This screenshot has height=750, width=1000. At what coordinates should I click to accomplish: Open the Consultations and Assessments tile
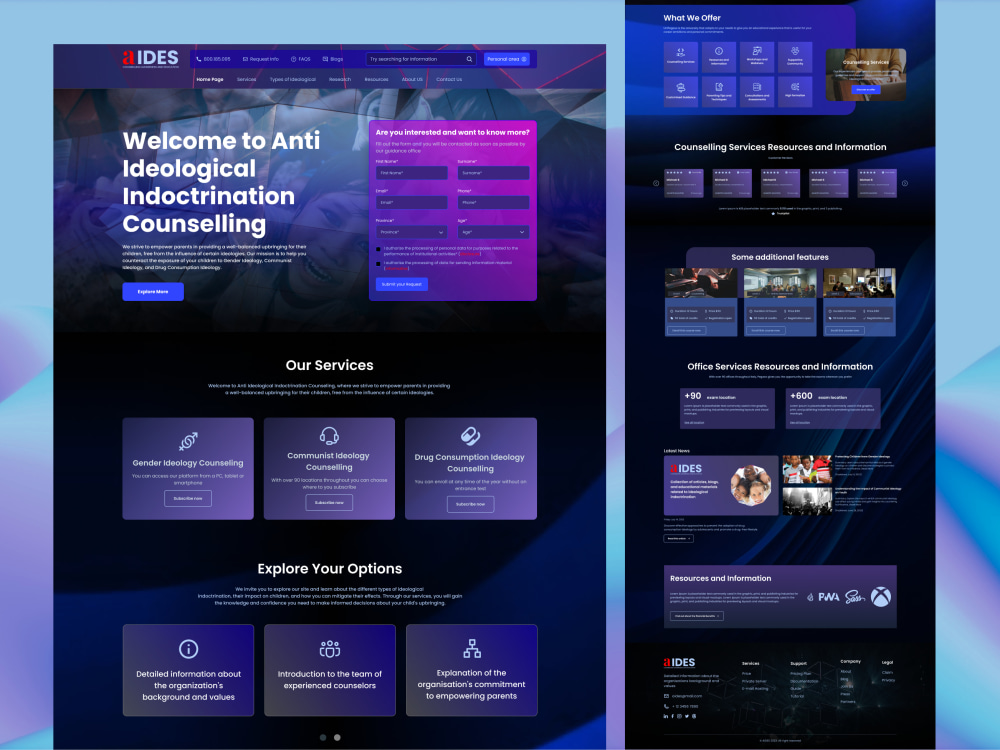click(757, 91)
